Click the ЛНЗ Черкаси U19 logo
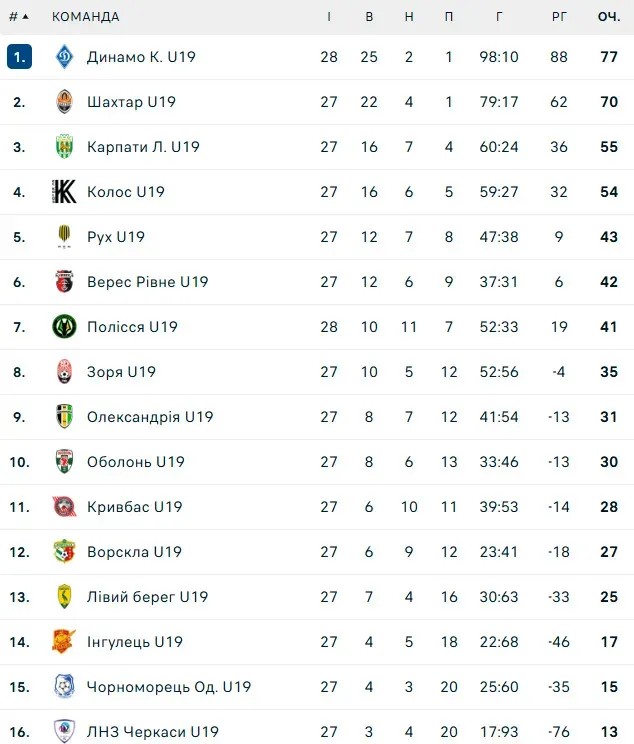The height and width of the screenshot is (744, 634). [x=65, y=732]
